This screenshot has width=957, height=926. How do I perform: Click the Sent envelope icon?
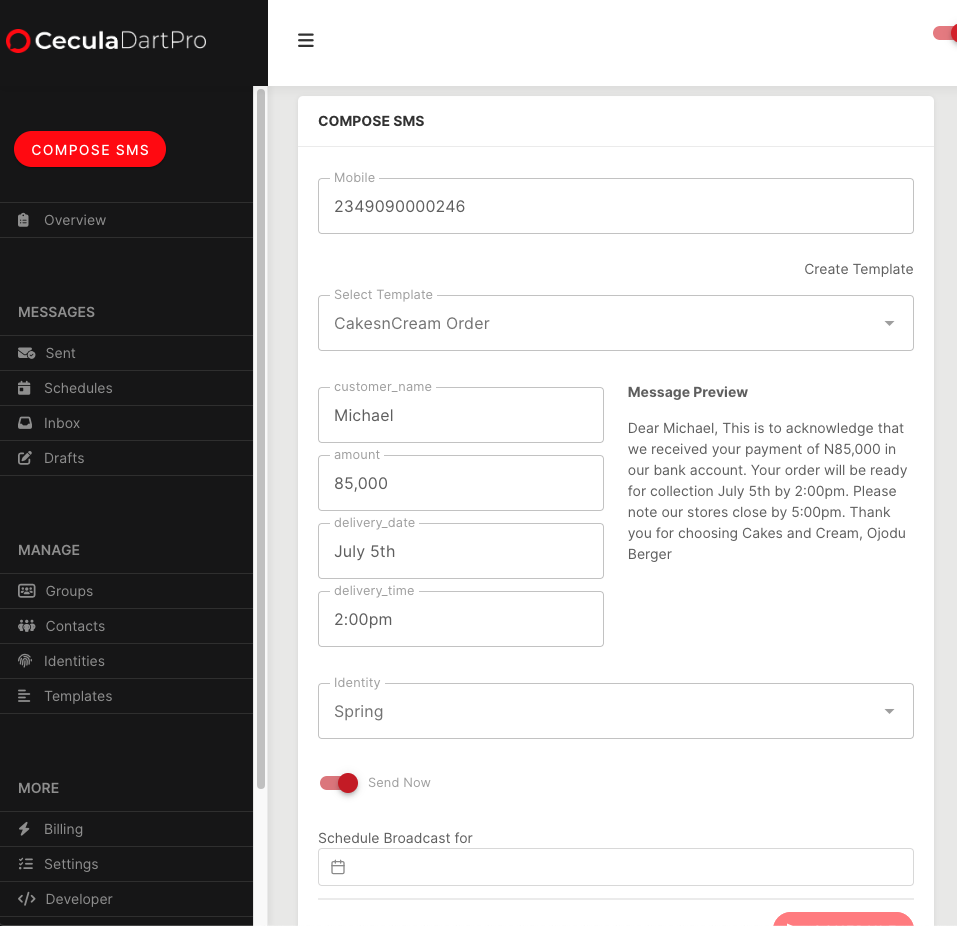point(26,353)
